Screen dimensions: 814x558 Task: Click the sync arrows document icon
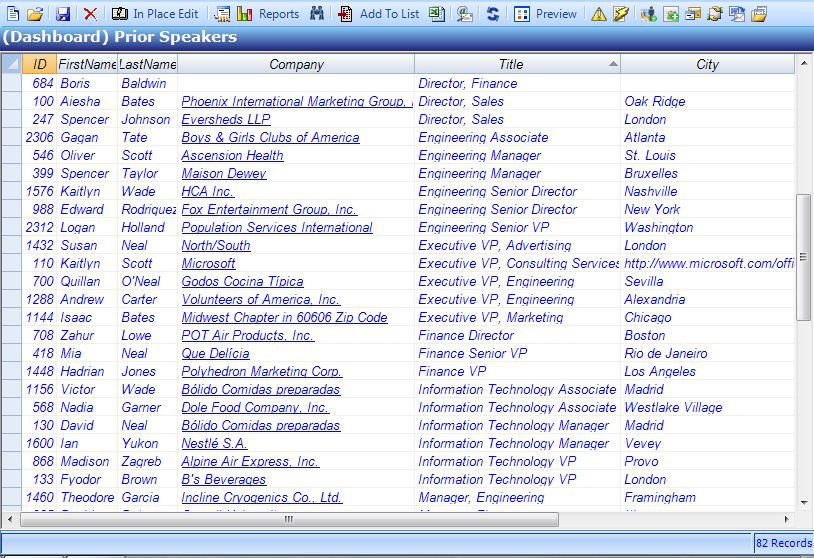715,13
